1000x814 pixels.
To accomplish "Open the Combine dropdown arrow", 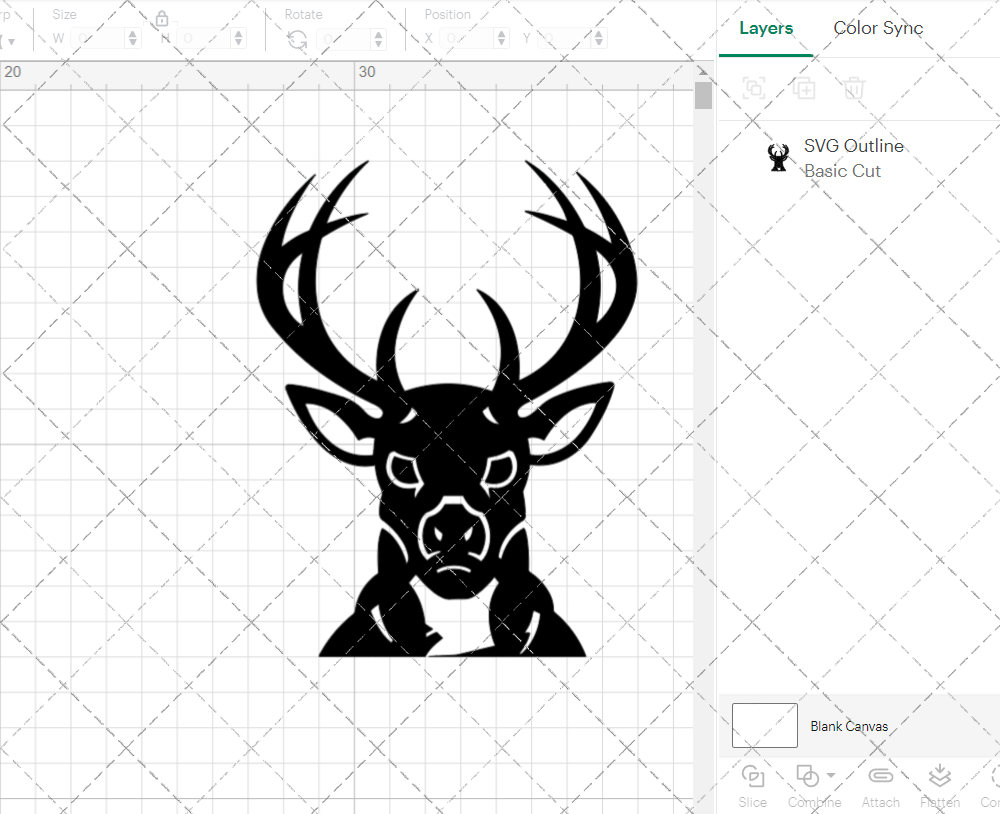I will pos(831,776).
